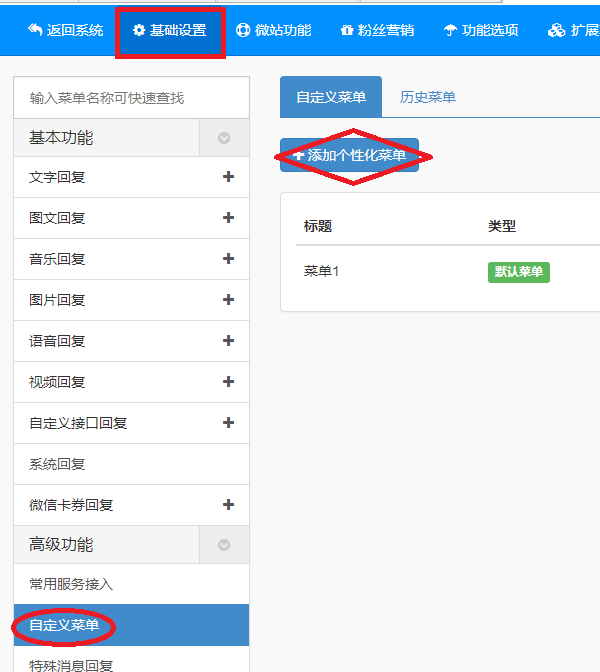
Task: Click plus icon for 图片回复
Action: (228, 300)
